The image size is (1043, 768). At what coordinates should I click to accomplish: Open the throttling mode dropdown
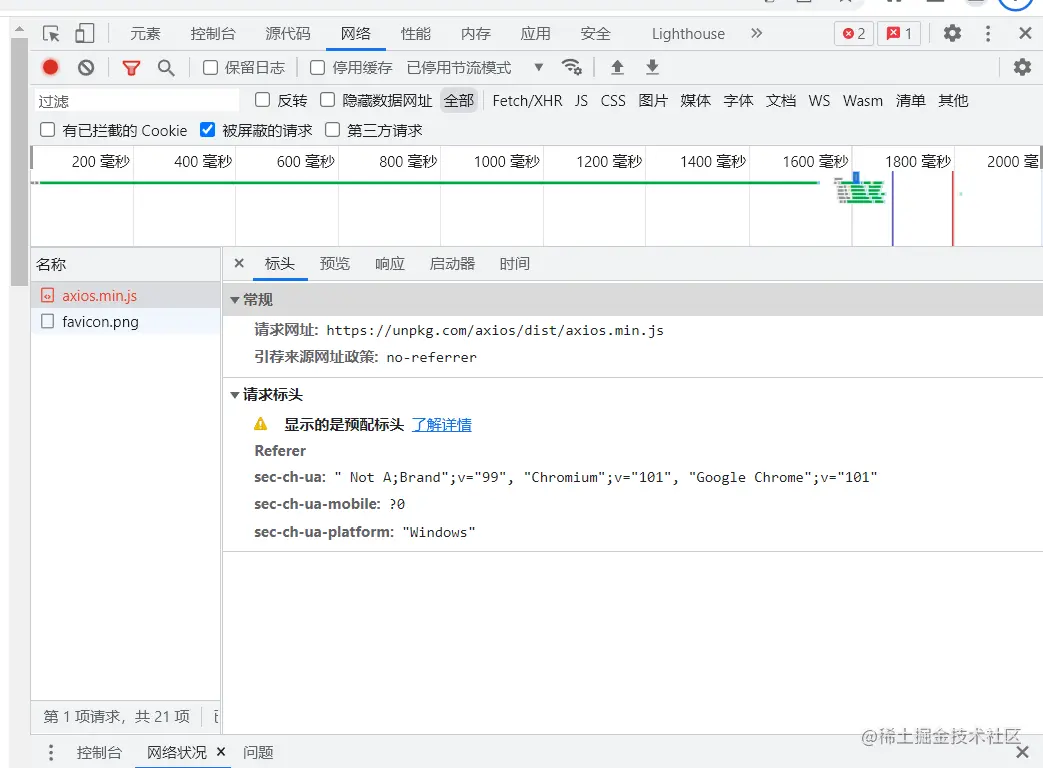click(x=537, y=67)
